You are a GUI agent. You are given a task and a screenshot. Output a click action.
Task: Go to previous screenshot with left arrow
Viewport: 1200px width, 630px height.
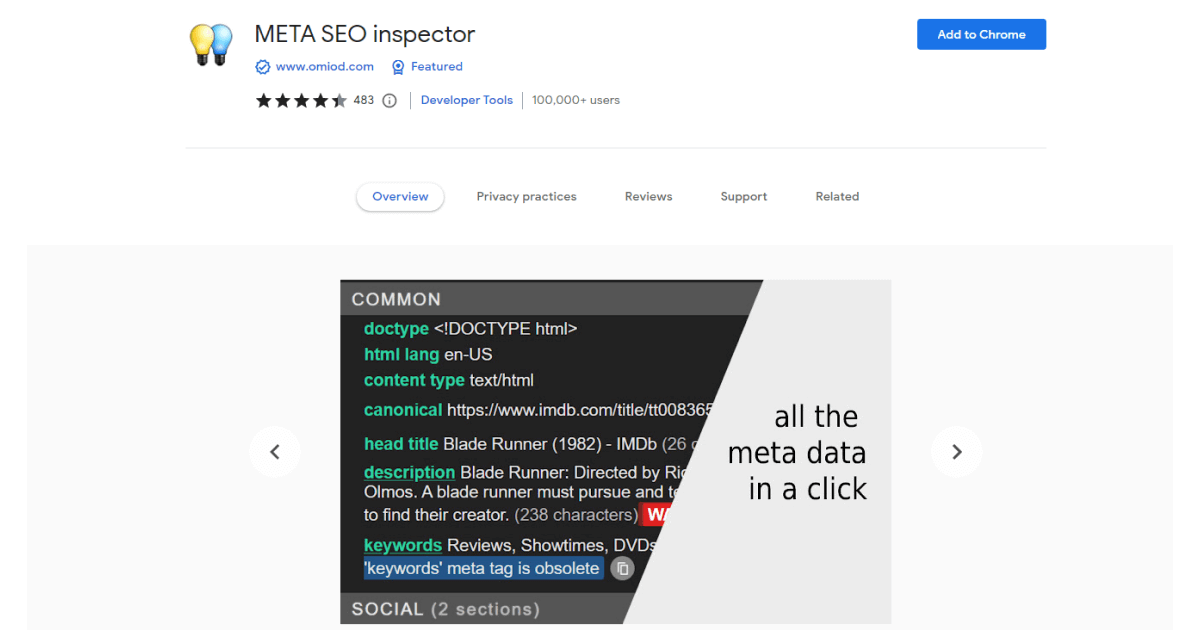click(275, 452)
